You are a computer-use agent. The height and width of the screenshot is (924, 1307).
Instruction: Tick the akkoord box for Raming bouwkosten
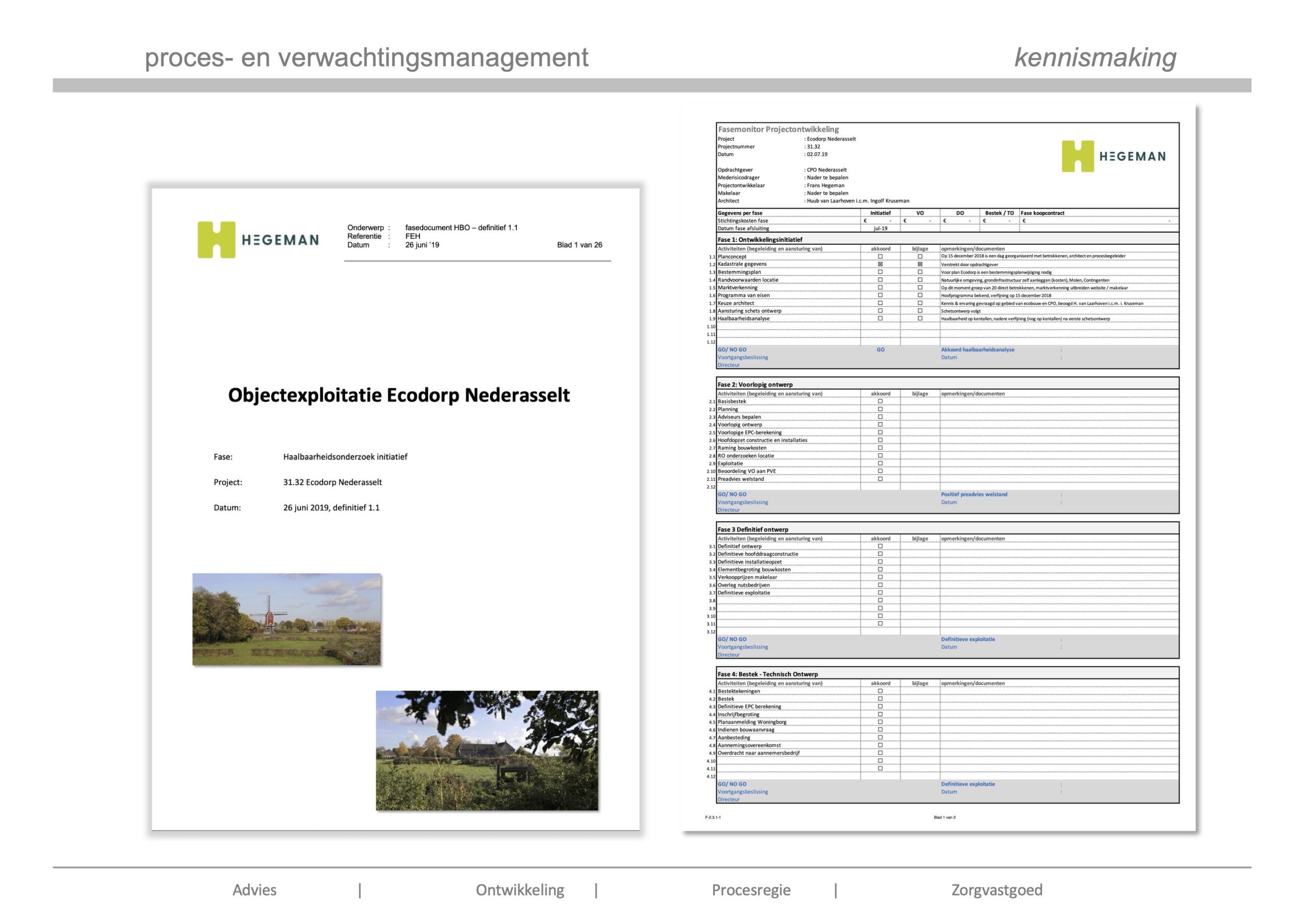pyautogui.click(x=880, y=448)
